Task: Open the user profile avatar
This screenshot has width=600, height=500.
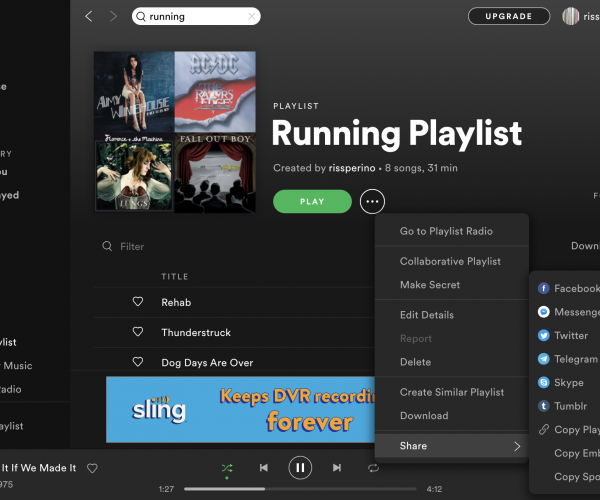Action: pyautogui.click(x=571, y=16)
